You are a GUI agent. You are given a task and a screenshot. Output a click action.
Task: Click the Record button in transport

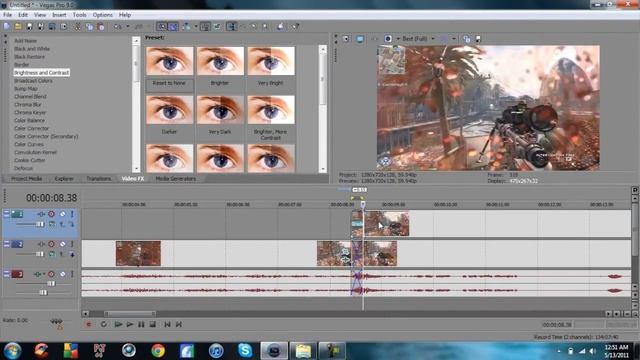click(89, 324)
